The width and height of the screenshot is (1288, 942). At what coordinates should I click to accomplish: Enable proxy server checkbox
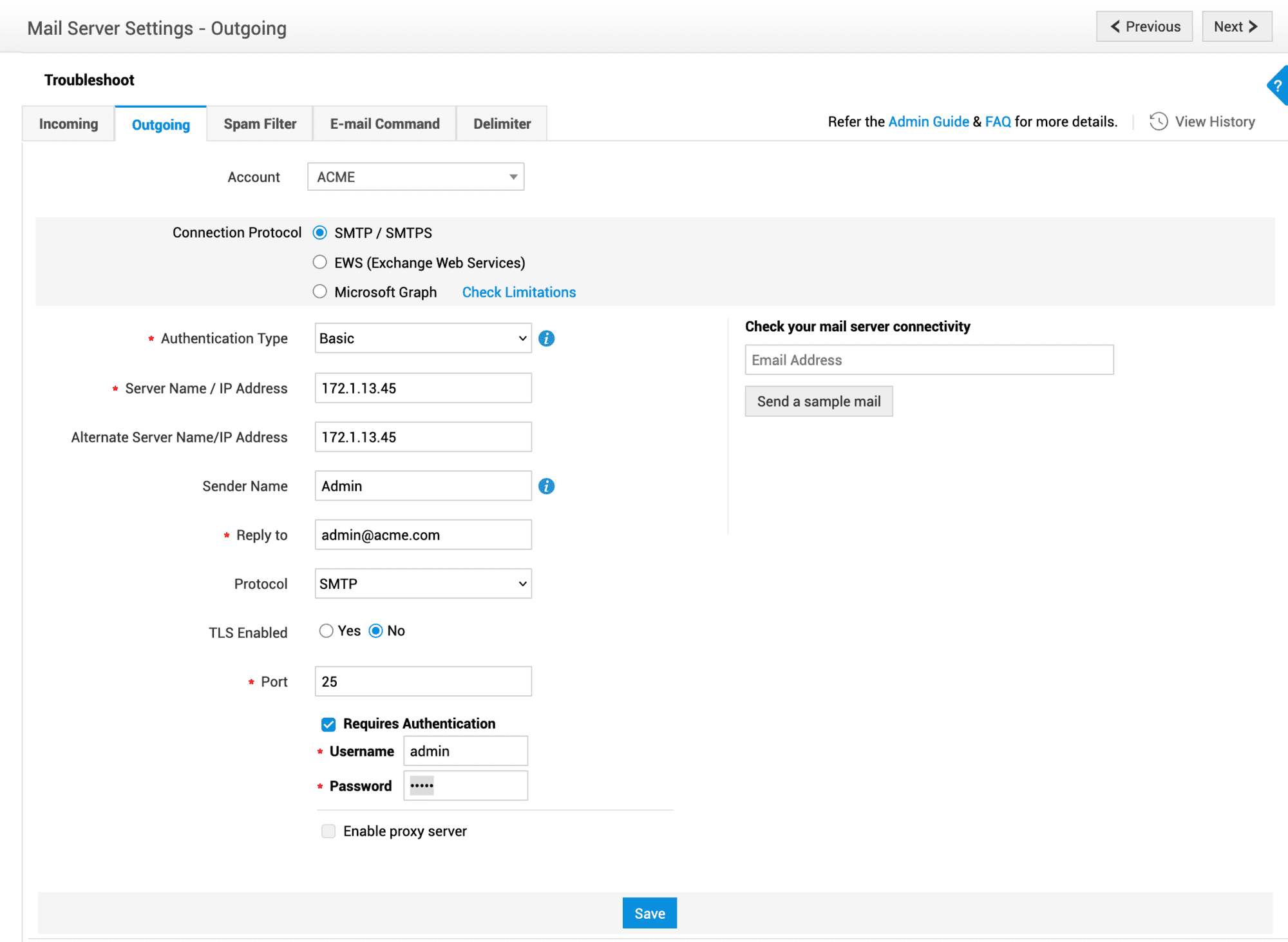(x=328, y=831)
